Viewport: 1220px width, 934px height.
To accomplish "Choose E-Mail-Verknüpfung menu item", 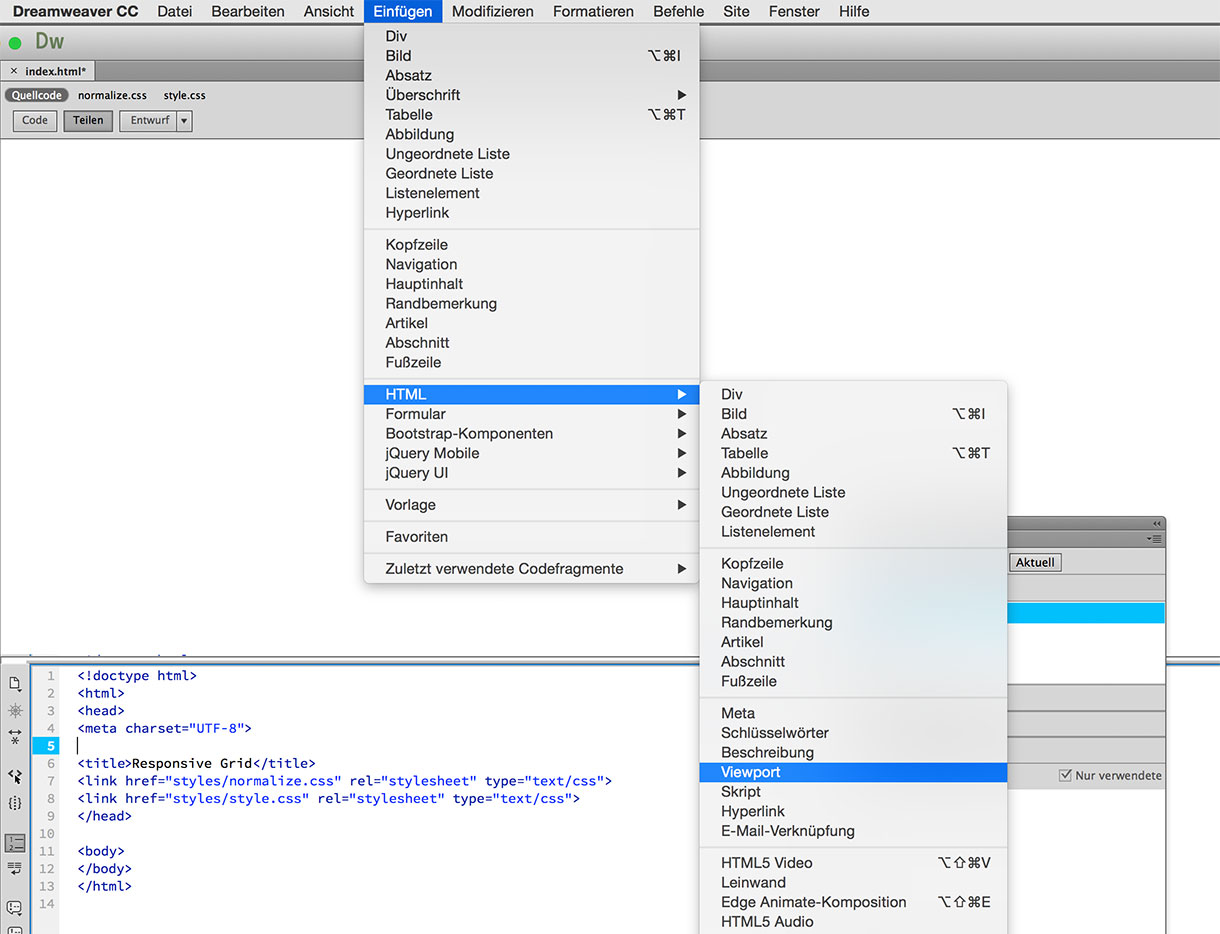I will (853, 831).
